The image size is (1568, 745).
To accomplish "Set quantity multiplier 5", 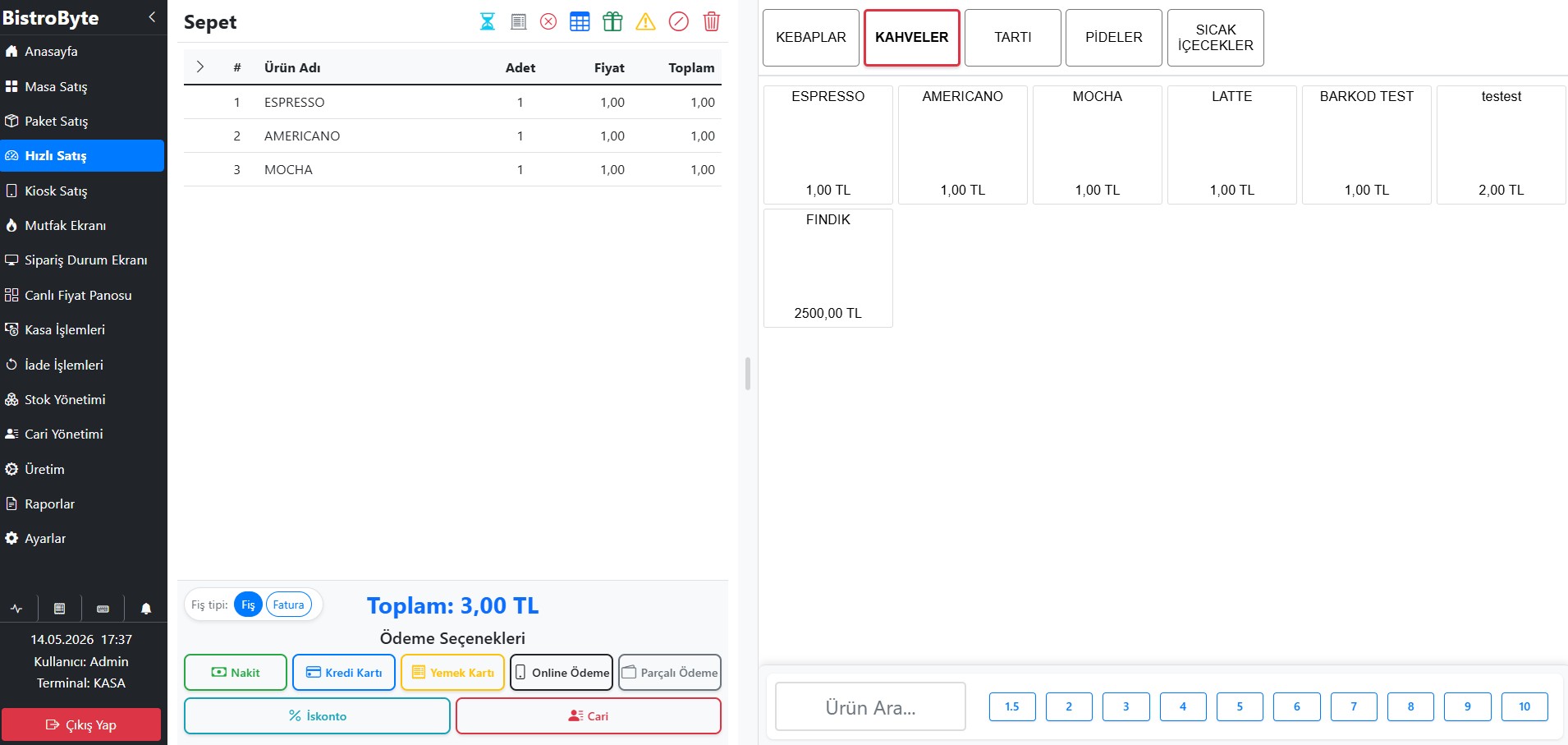I will click(x=1240, y=706).
